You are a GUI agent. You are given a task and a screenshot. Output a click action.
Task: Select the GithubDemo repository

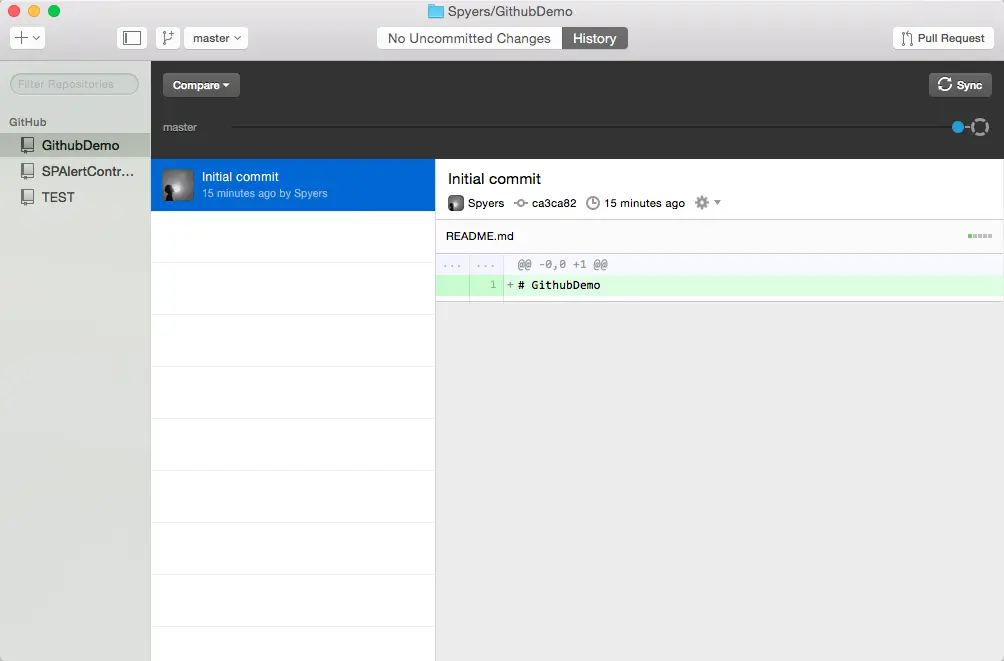[x=76, y=145]
